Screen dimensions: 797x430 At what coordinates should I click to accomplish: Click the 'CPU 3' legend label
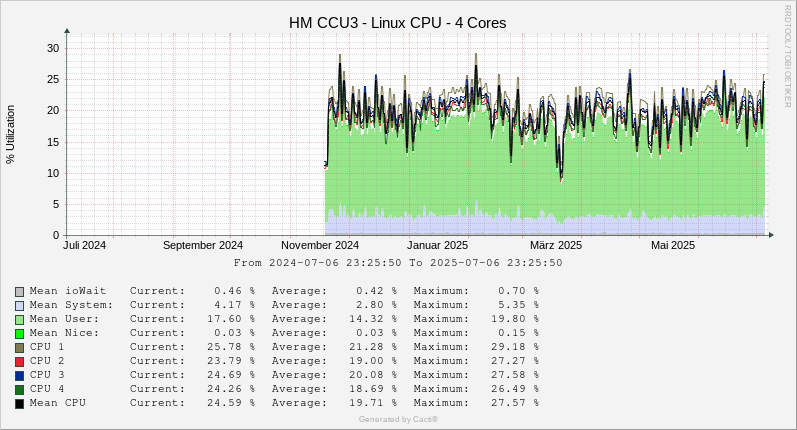pos(47,375)
